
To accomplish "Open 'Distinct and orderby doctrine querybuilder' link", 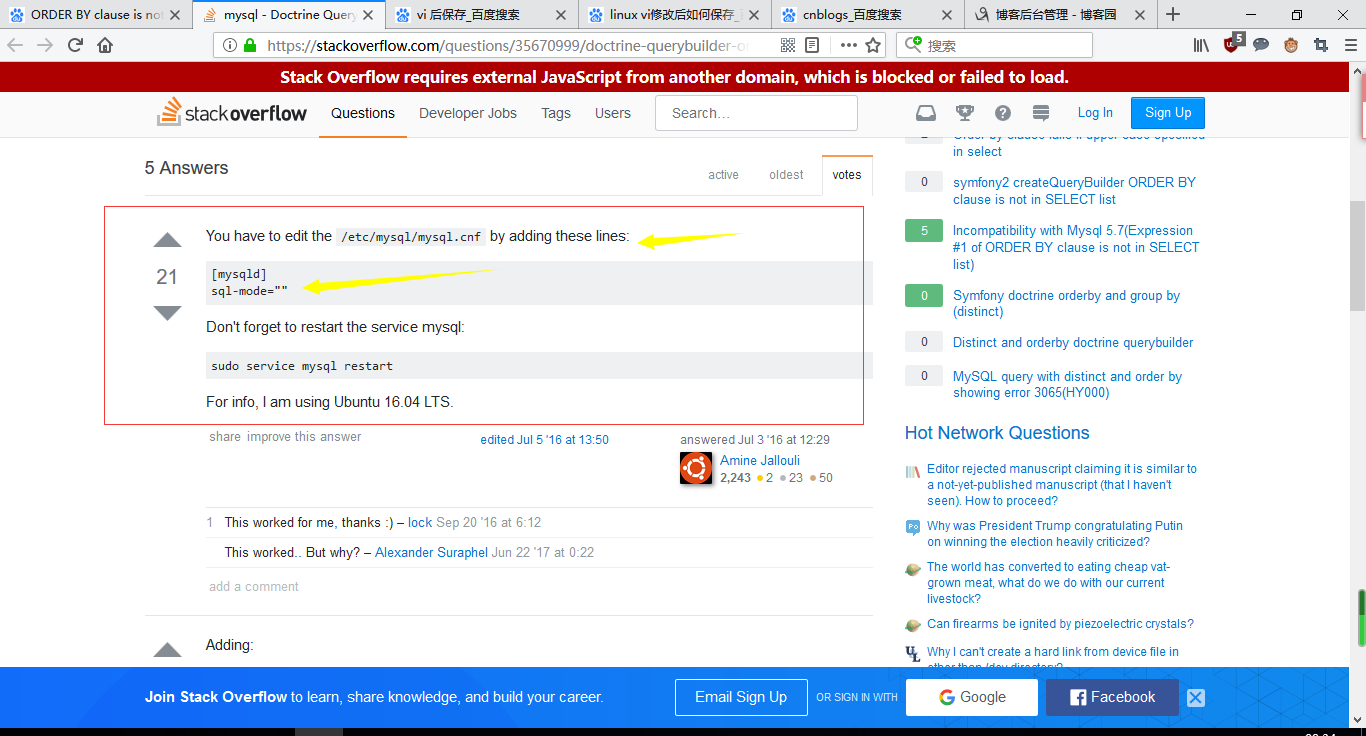I will tap(1073, 342).
